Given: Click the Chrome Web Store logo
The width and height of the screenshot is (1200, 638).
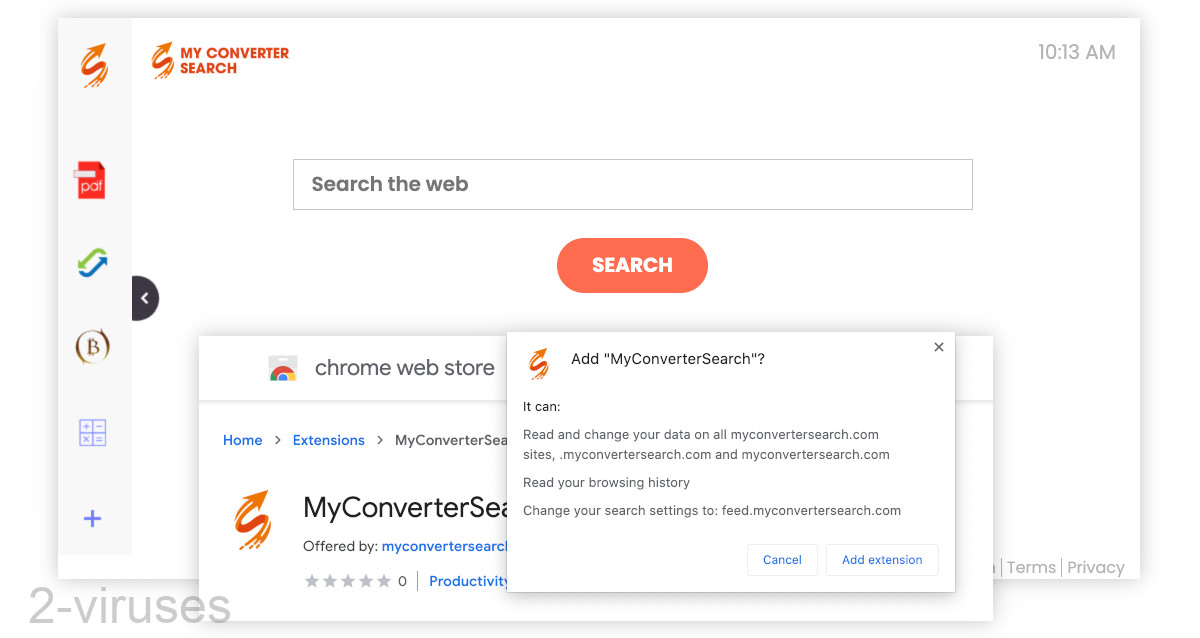Looking at the screenshot, I should coord(283,367).
